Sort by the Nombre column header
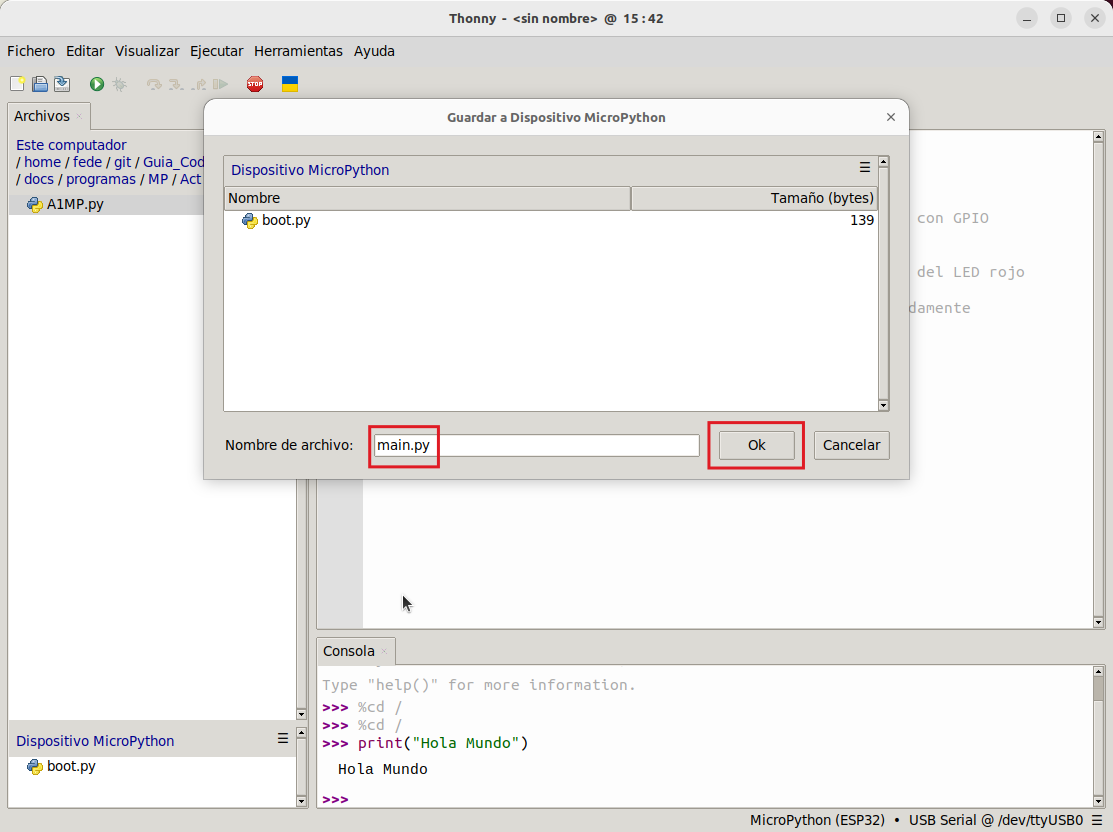Viewport: 1113px width, 832px height. point(427,198)
